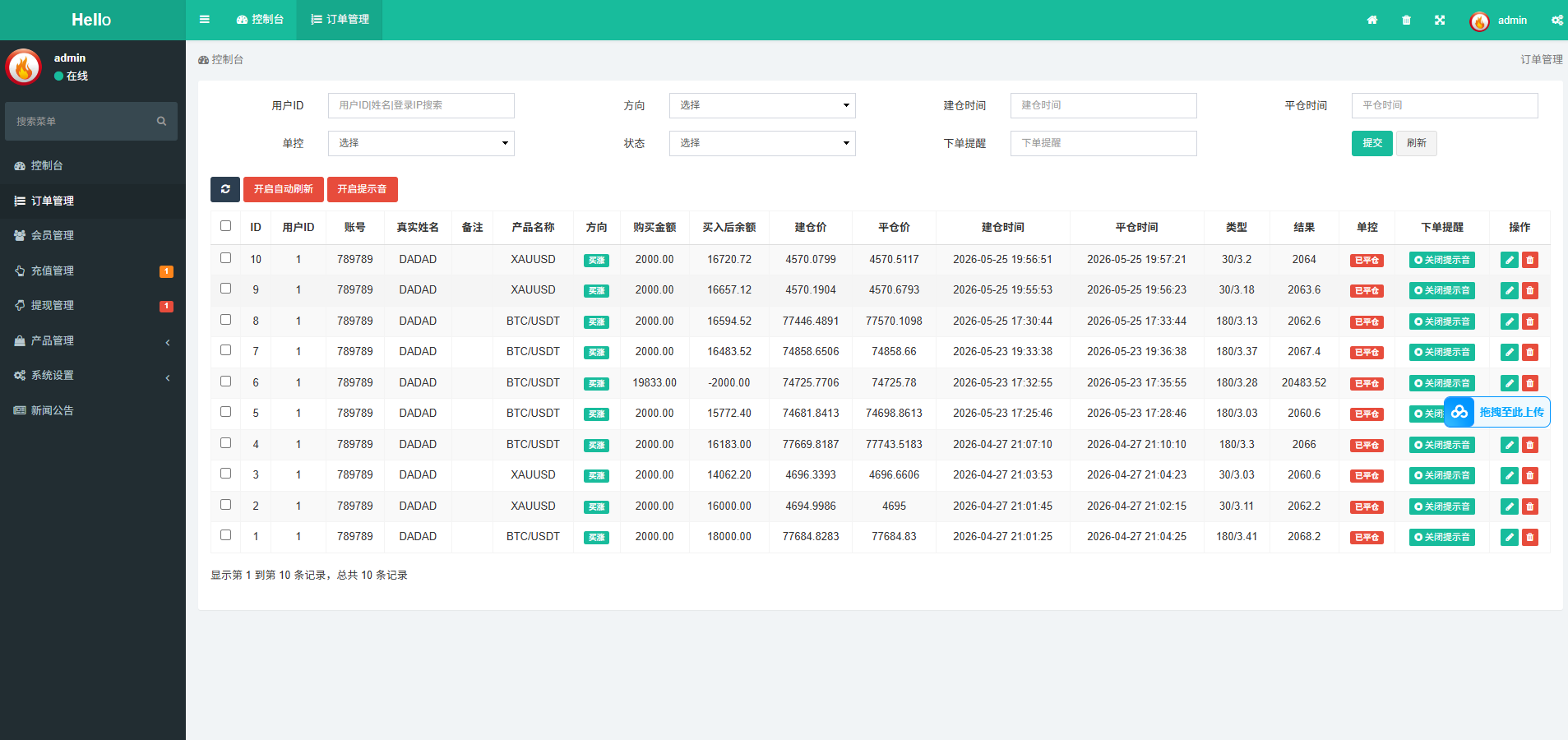Click the dark refresh table icon button
Viewport: 1568px width, 740px height.
click(x=225, y=189)
